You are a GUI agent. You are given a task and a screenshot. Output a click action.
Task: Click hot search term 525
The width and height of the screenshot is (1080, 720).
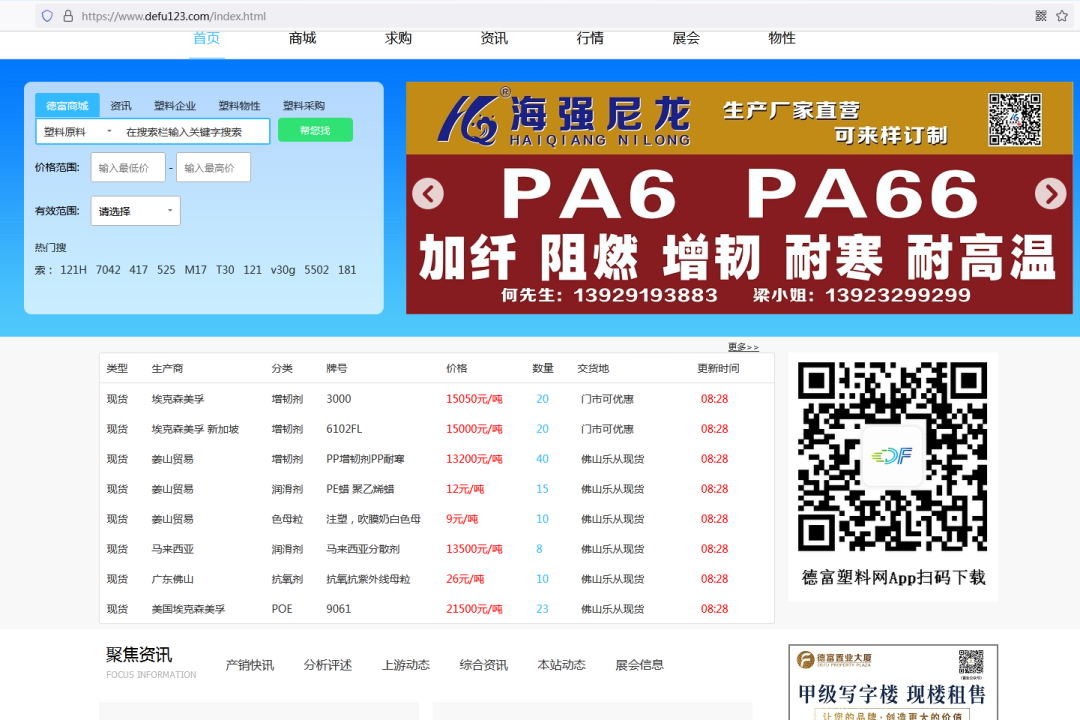pyautogui.click(x=166, y=270)
